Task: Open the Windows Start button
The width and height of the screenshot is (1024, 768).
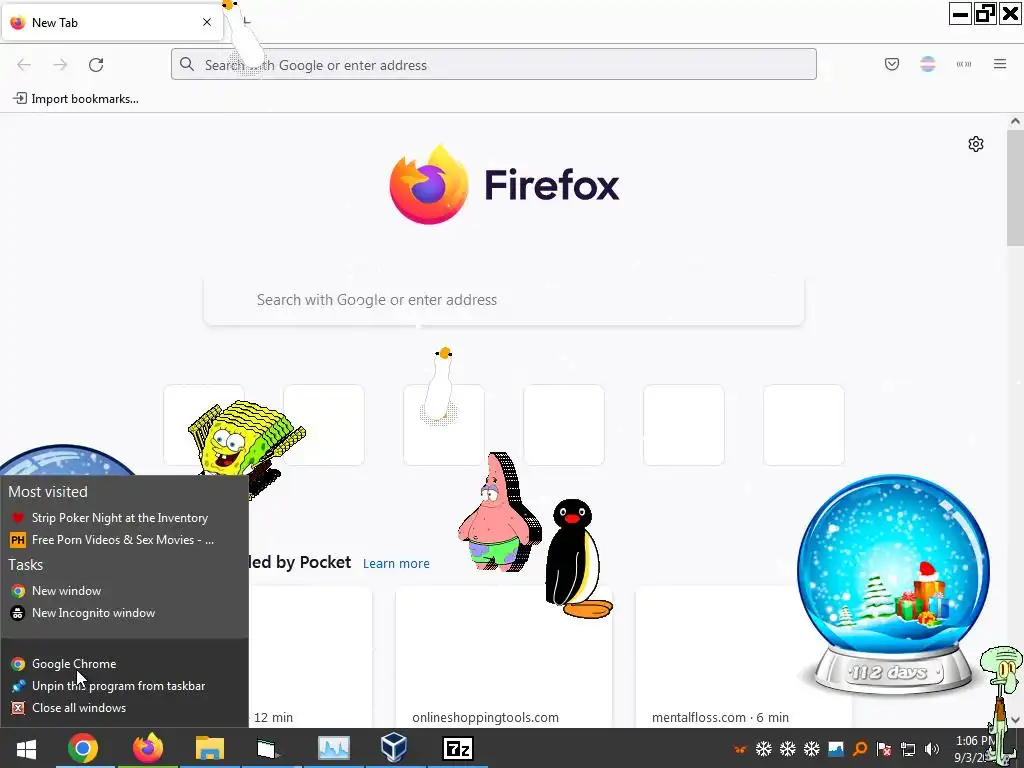Action: click(26, 748)
